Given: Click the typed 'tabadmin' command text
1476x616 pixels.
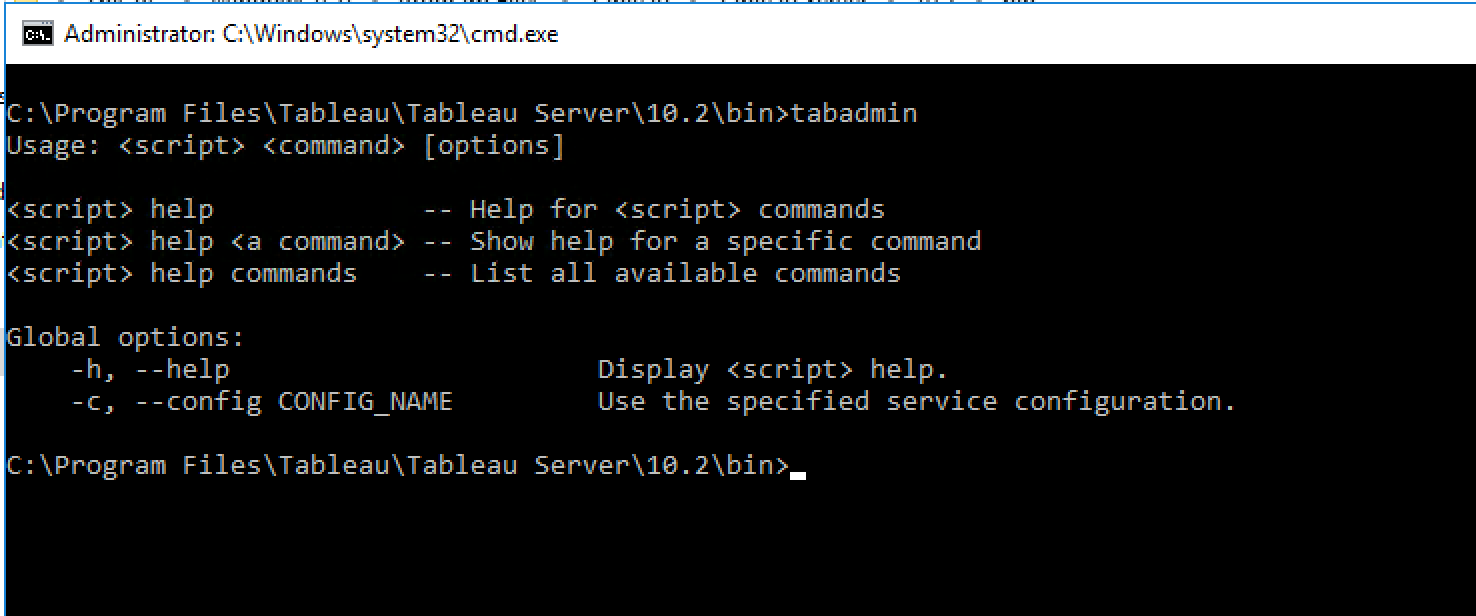Looking at the screenshot, I should (x=854, y=113).
